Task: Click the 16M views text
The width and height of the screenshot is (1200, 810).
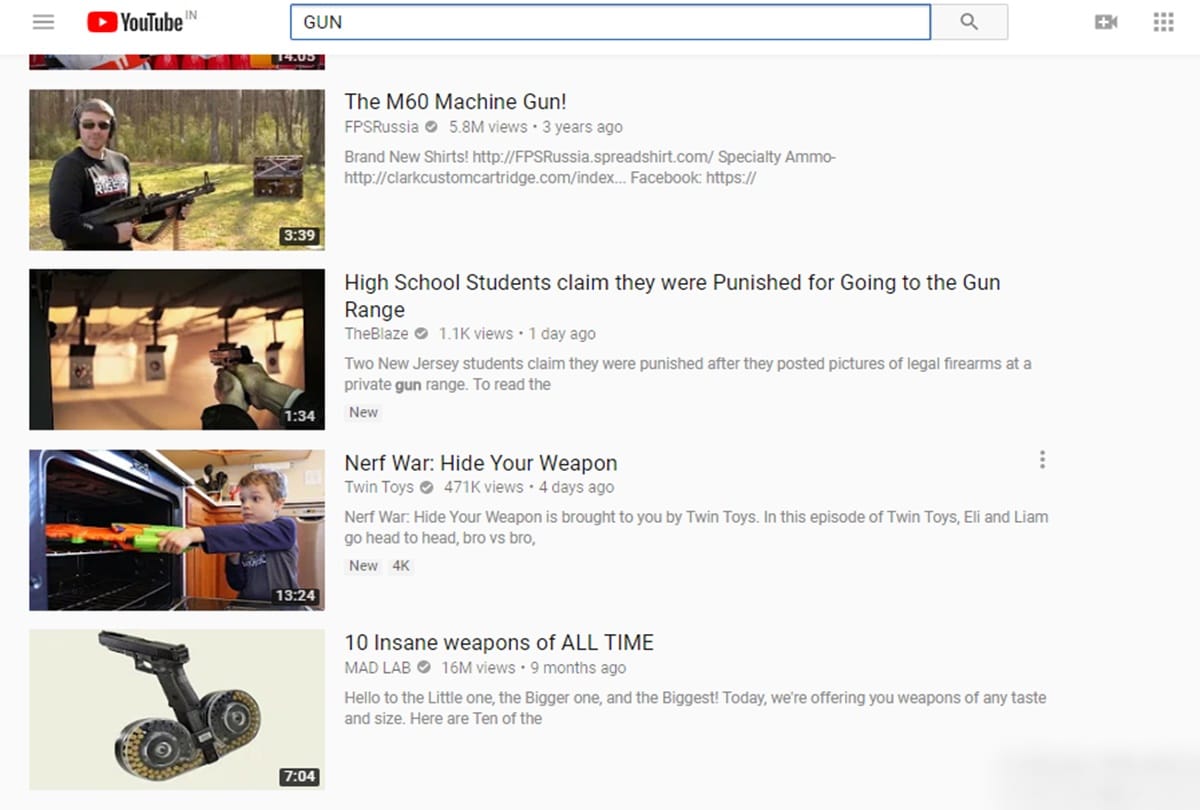Action: point(478,668)
